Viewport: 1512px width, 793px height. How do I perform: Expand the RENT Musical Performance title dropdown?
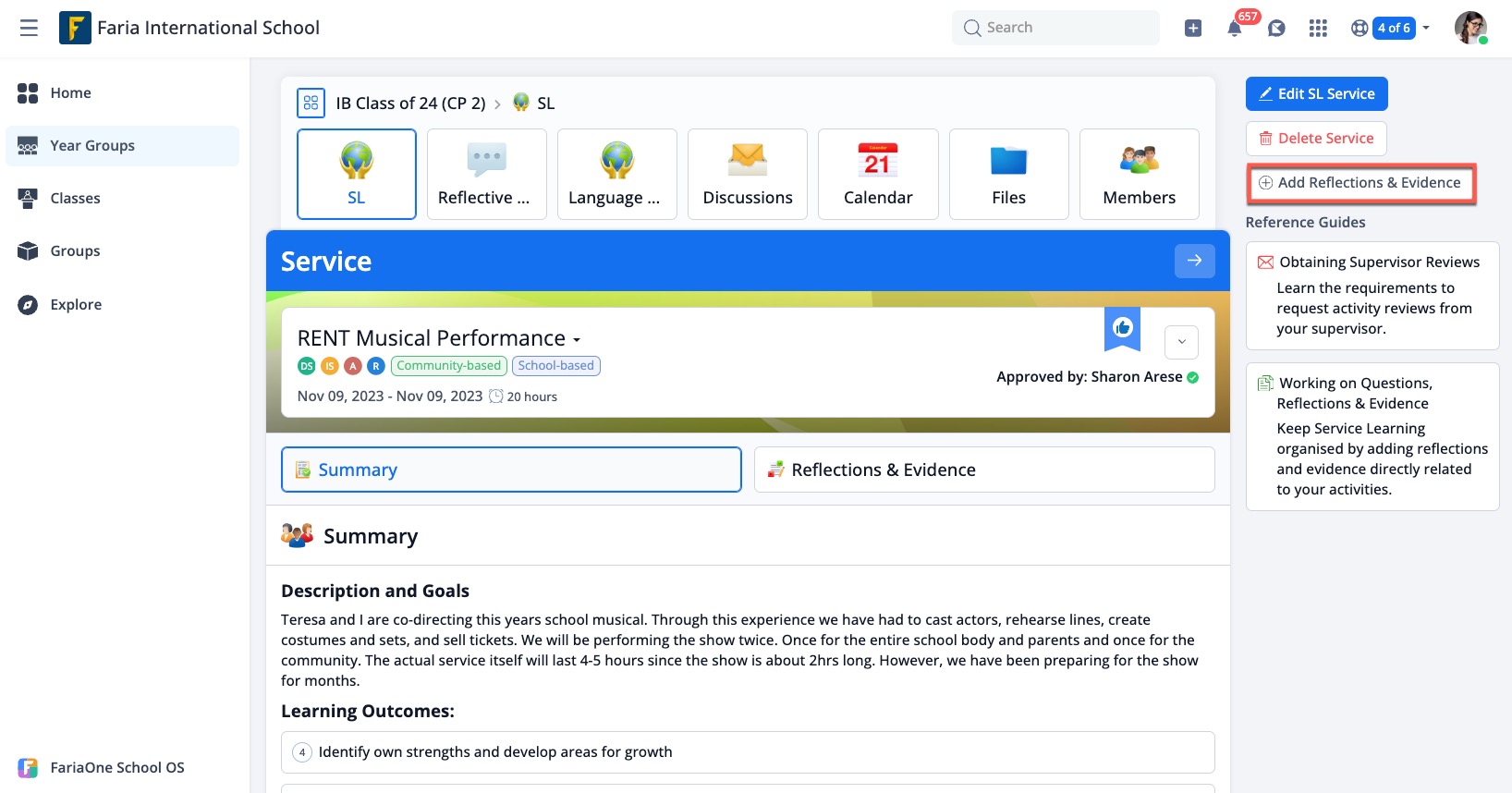coord(577,339)
